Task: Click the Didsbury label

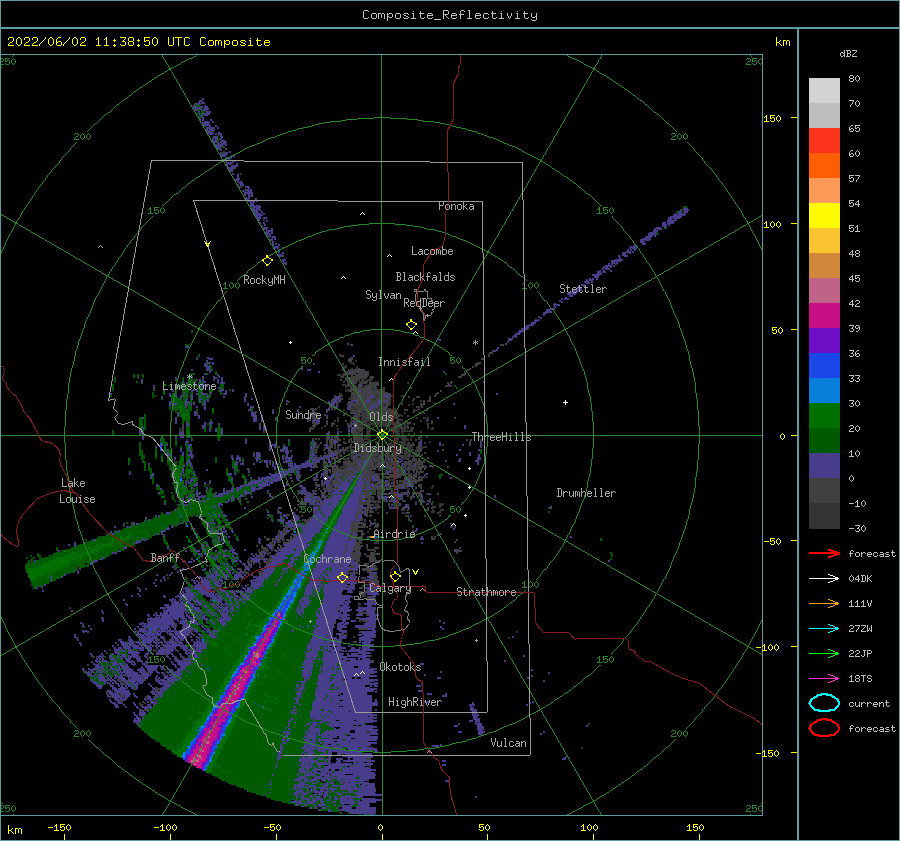Action: pyautogui.click(x=378, y=448)
